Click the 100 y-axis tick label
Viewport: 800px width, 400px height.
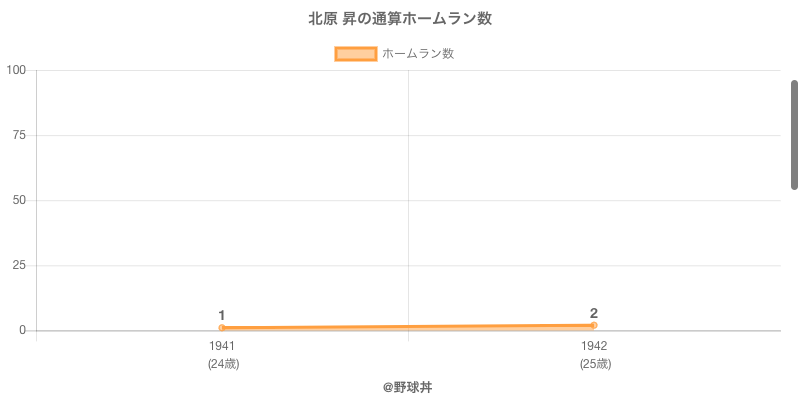tap(16, 70)
